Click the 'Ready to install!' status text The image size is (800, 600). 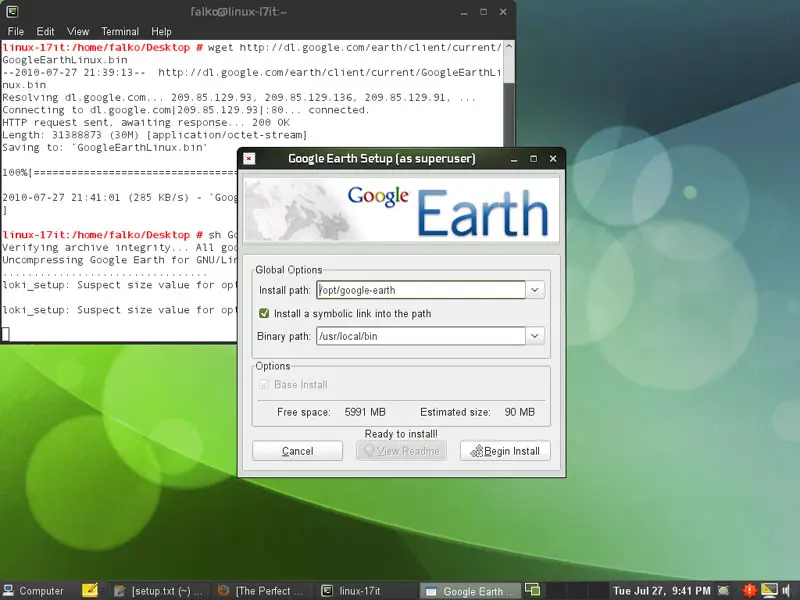pyautogui.click(x=401, y=434)
